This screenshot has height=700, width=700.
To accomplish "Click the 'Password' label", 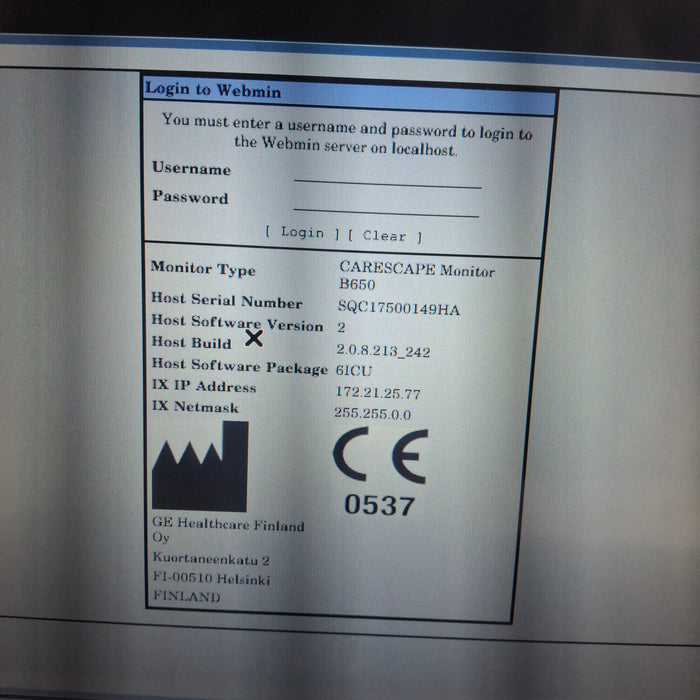I will [x=190, y=196].
